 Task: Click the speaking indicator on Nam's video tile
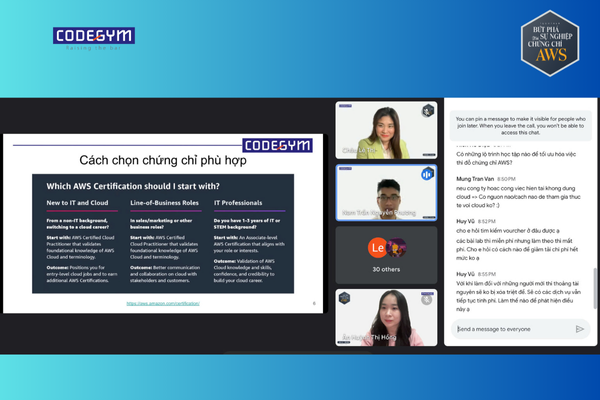pyautogui.click(x=427, y=174)
